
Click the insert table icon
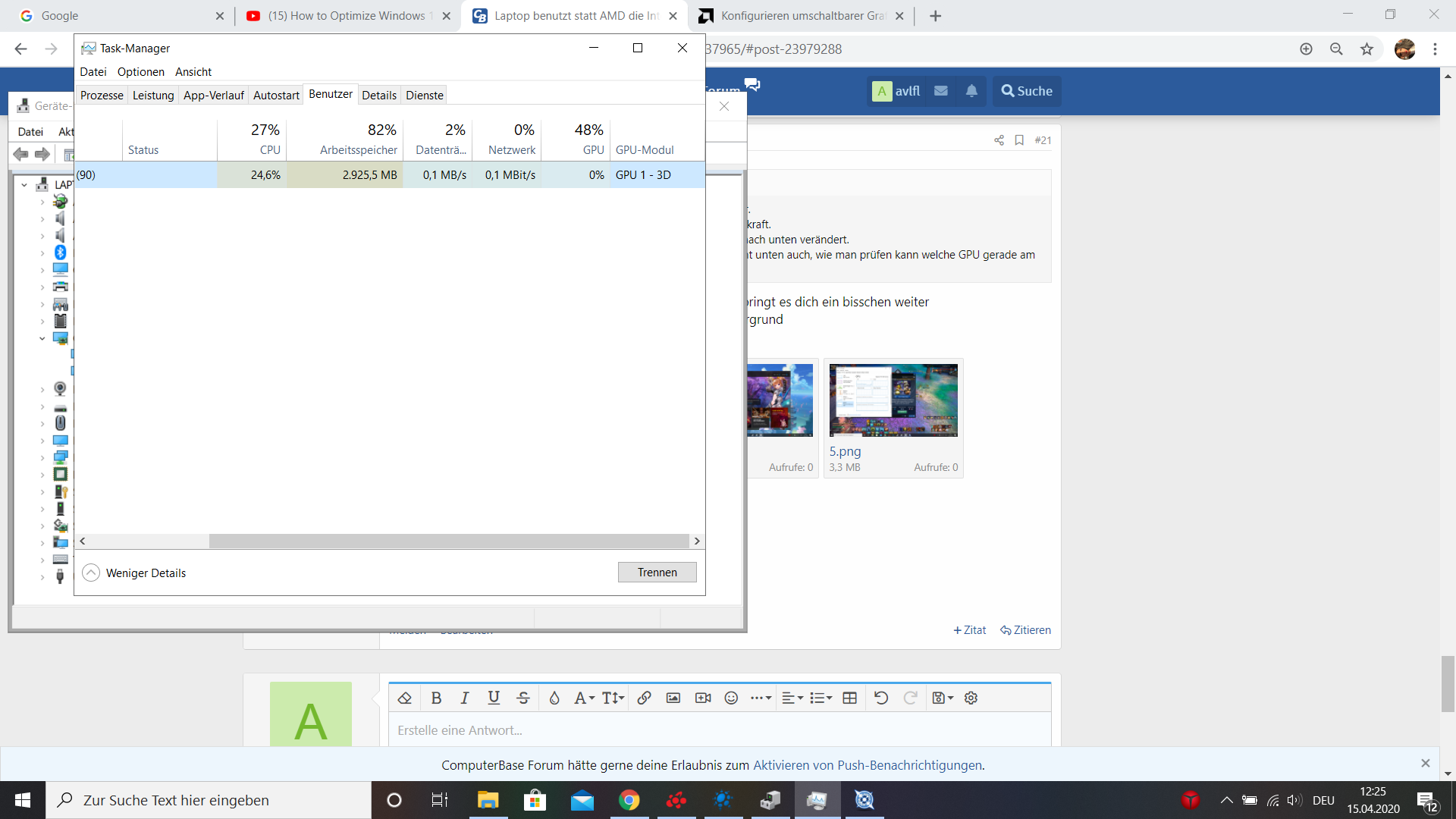[850, 698]
